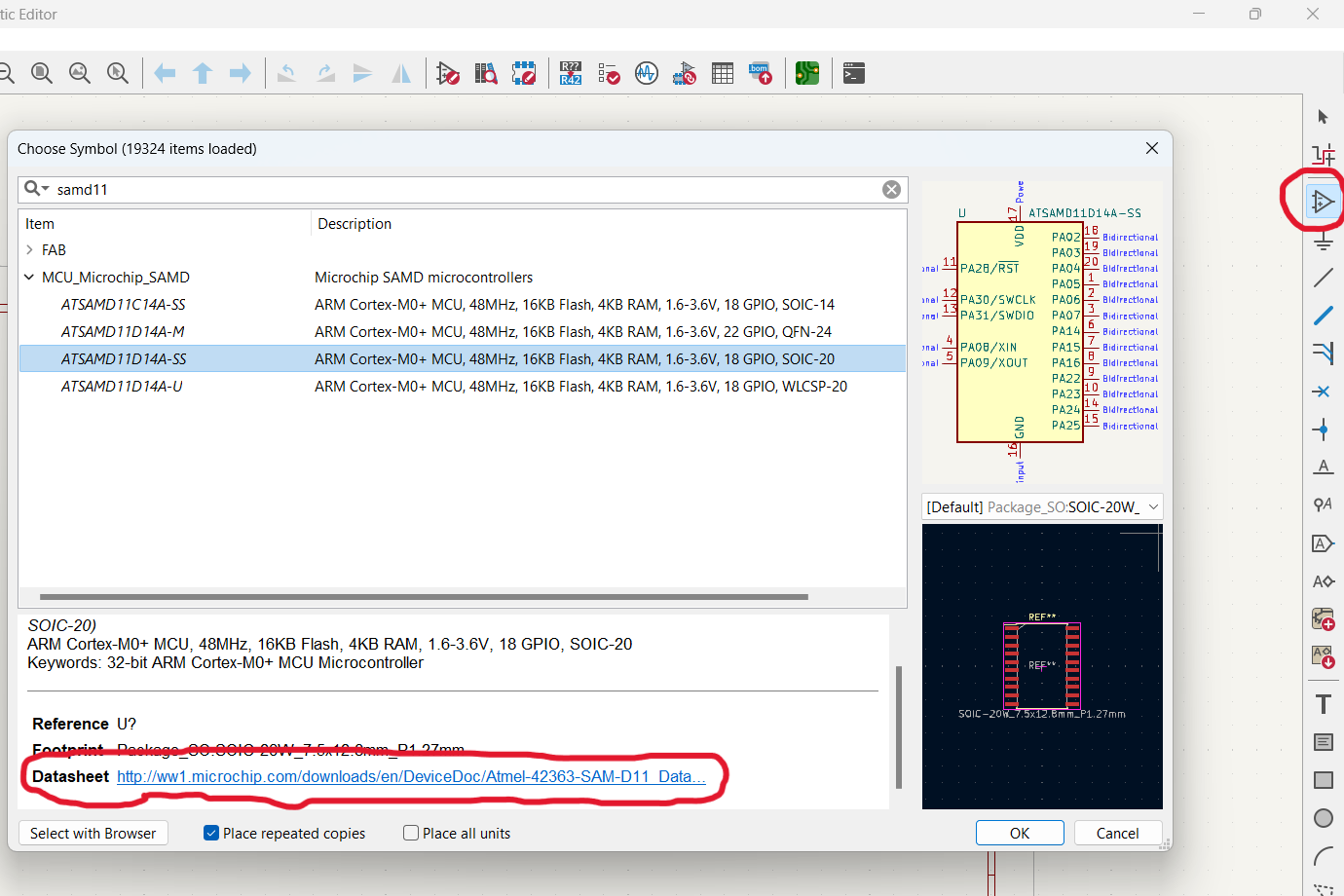This screenshot has height=896, width=1344.
Task: Enable Place all units
Action: point(410,833)
